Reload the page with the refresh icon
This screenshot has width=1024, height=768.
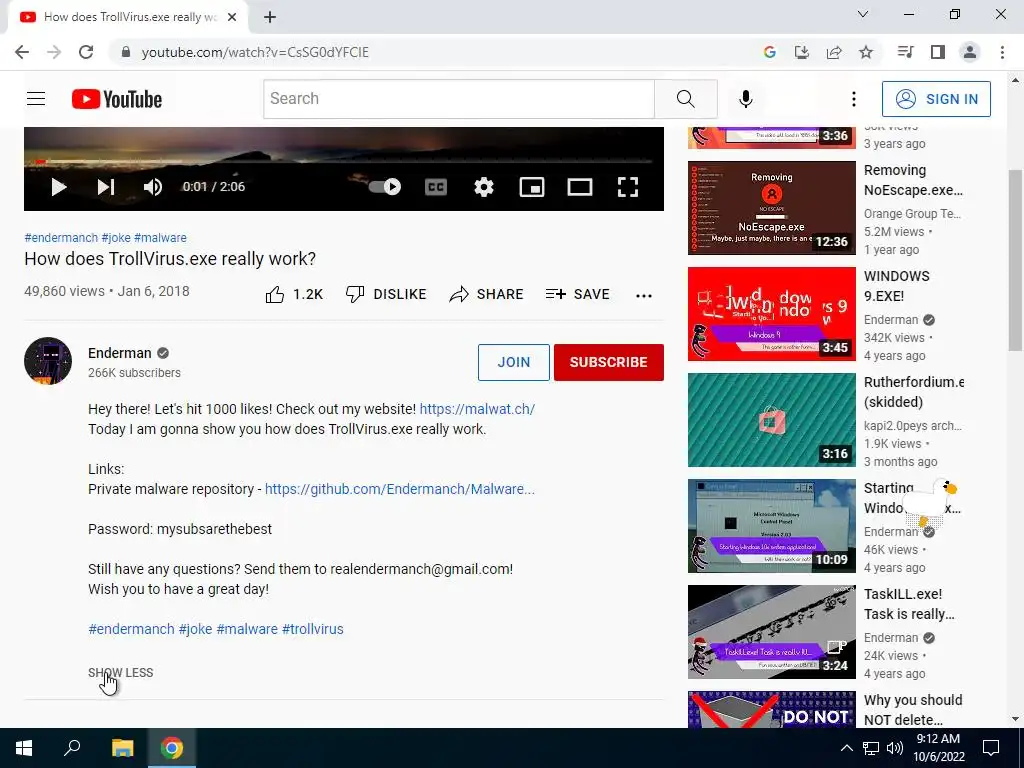(x=86, y=52)
